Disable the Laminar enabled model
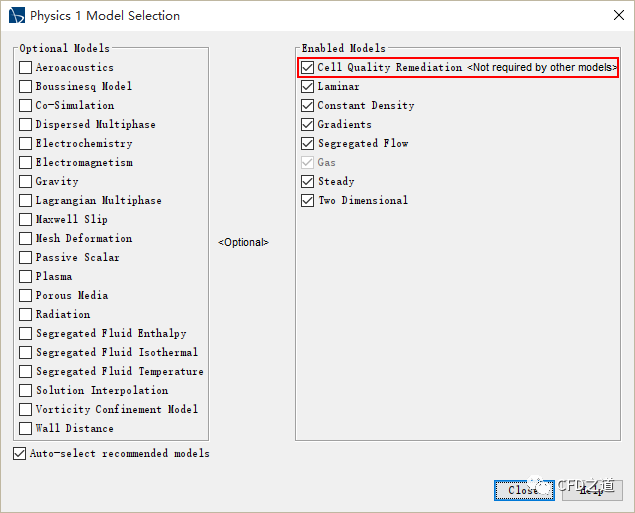The width and height of the screenshot is (635, 513). 308,87
